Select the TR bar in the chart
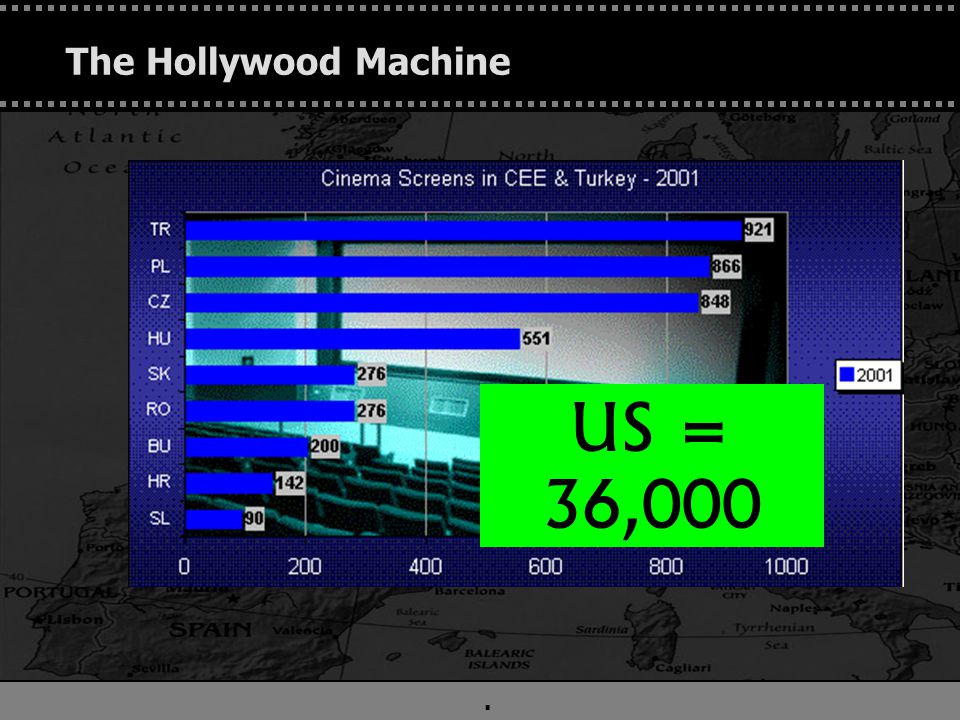 click(x=463, y=231)
